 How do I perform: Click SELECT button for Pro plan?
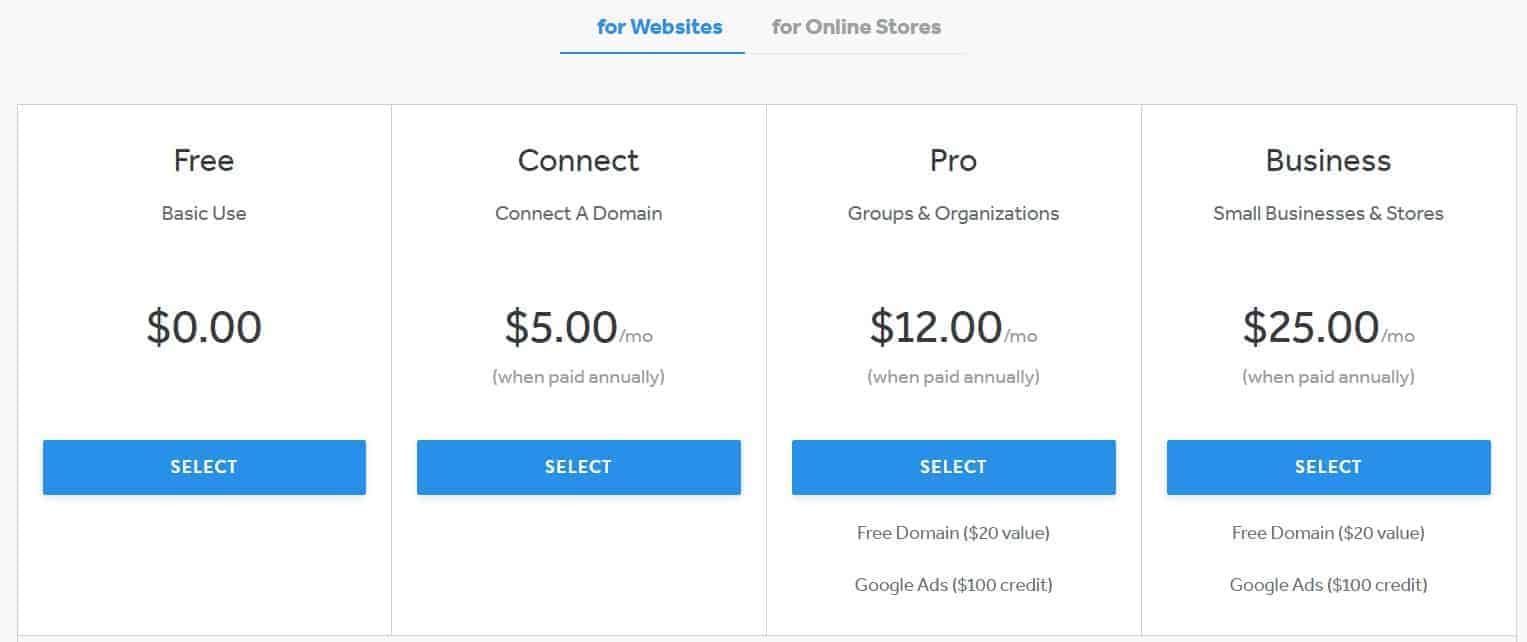click(953, 467)
